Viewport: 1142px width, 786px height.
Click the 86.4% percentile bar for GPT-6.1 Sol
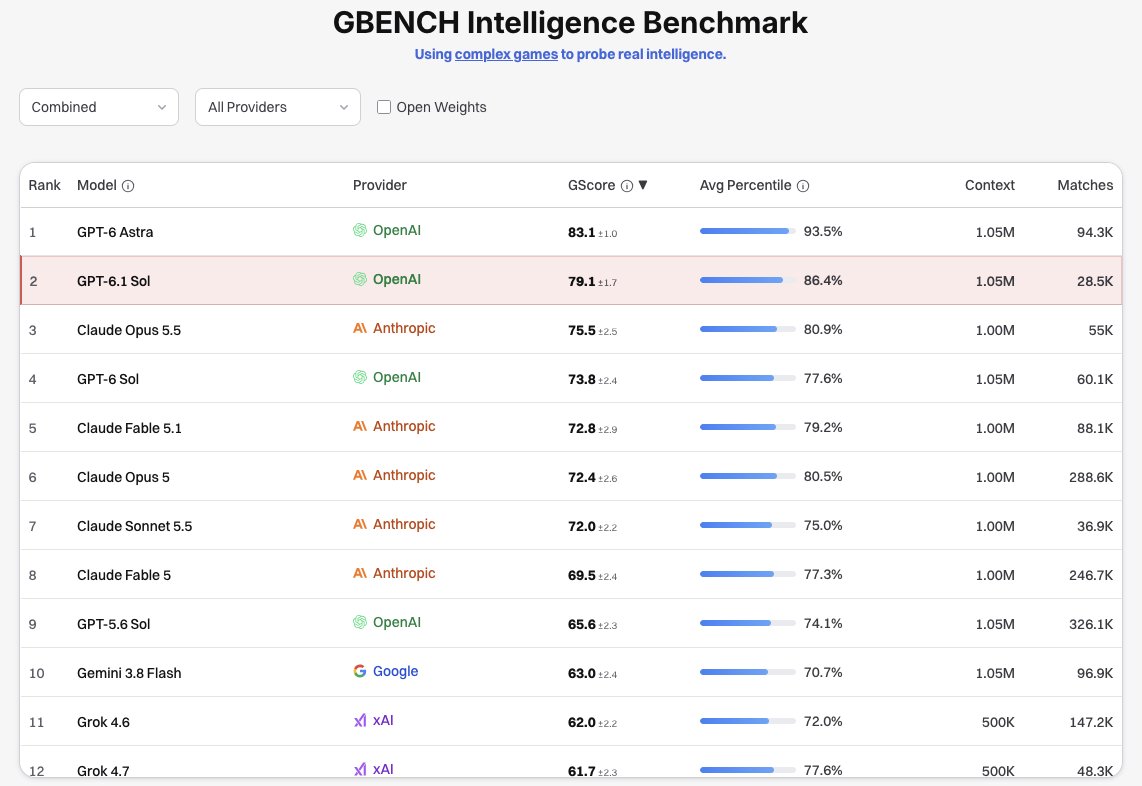tap(747, 280)
